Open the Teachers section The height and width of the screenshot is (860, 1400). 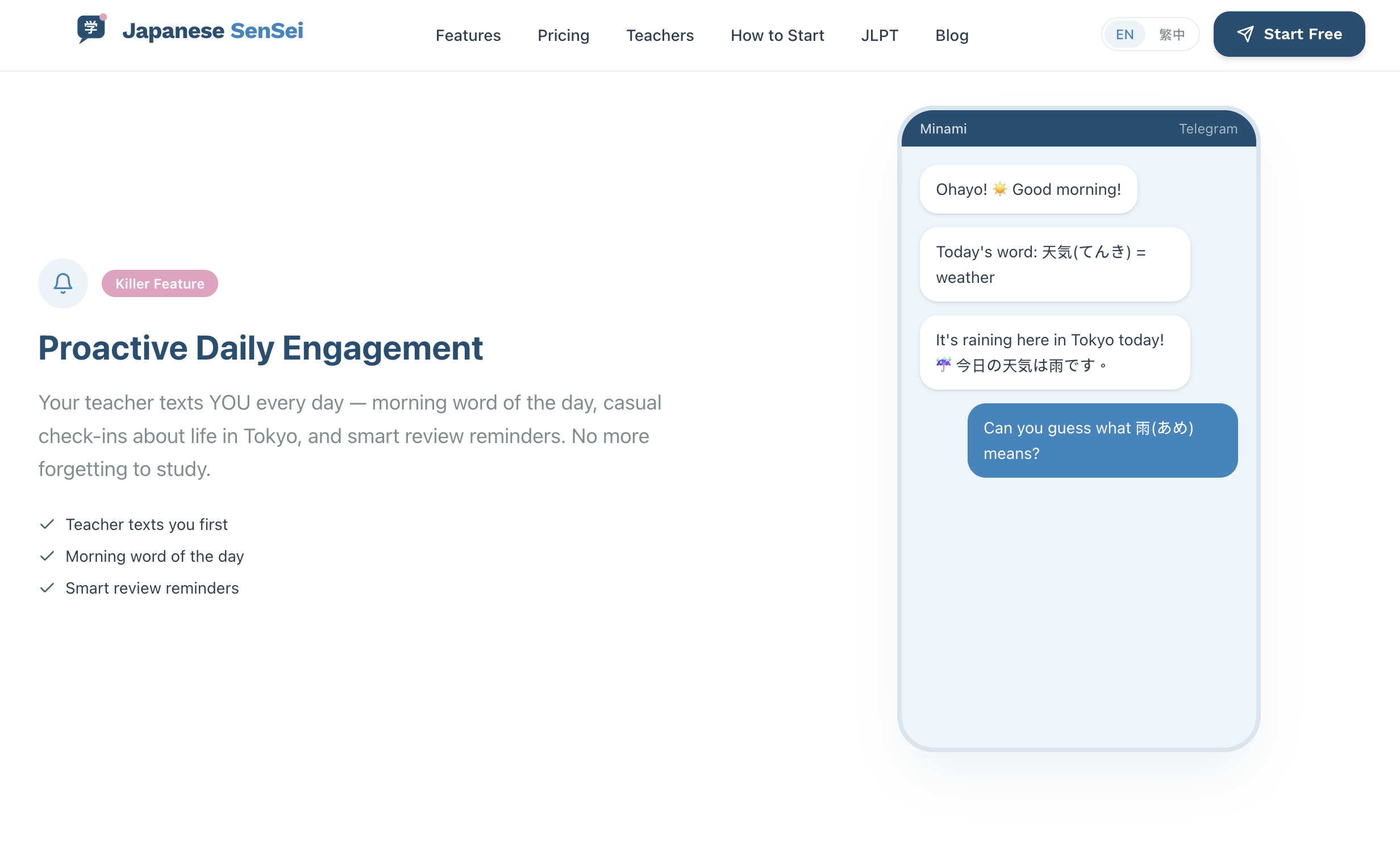(x=659, y=35)
